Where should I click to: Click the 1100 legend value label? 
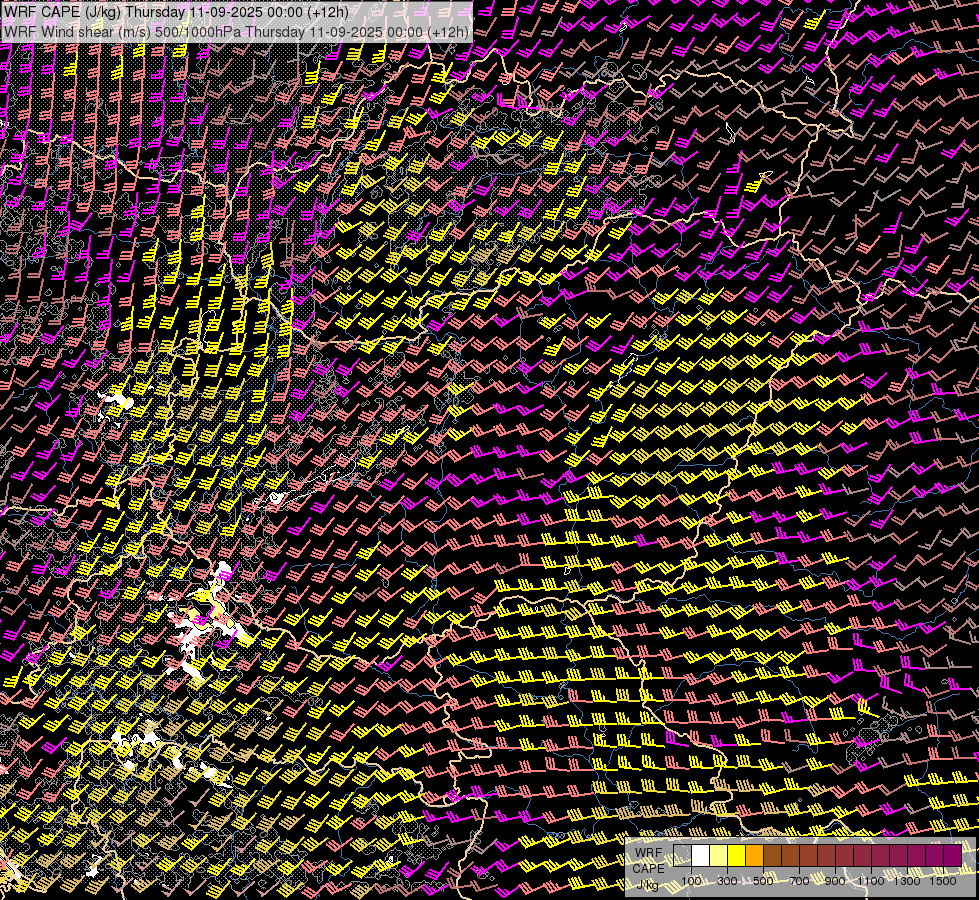click(x=871, y=881)
